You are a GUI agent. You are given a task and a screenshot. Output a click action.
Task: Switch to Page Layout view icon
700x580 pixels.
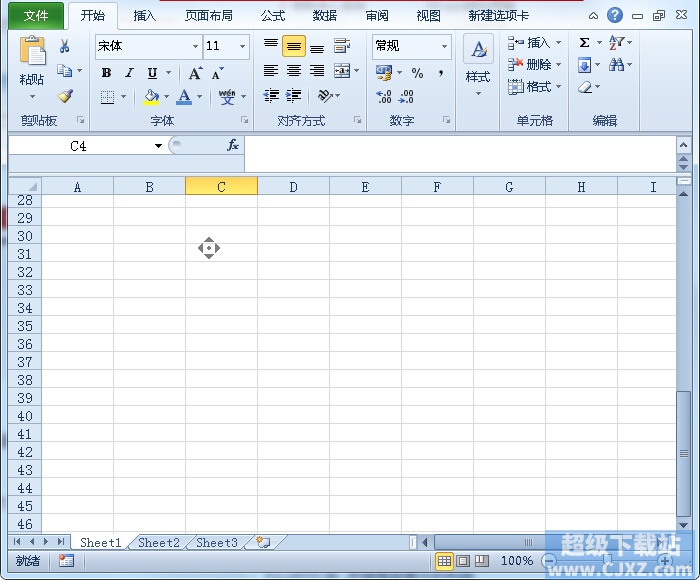pyautogui.click(x=463, y=561)
